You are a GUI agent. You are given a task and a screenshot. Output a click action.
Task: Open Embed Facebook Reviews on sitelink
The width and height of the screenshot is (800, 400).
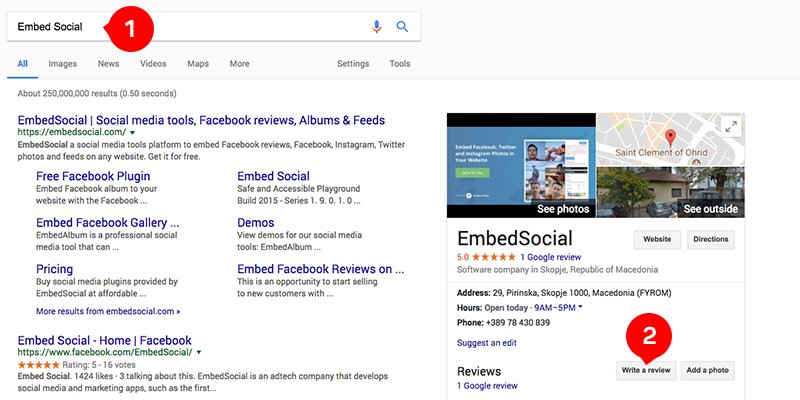coord(320,269)
